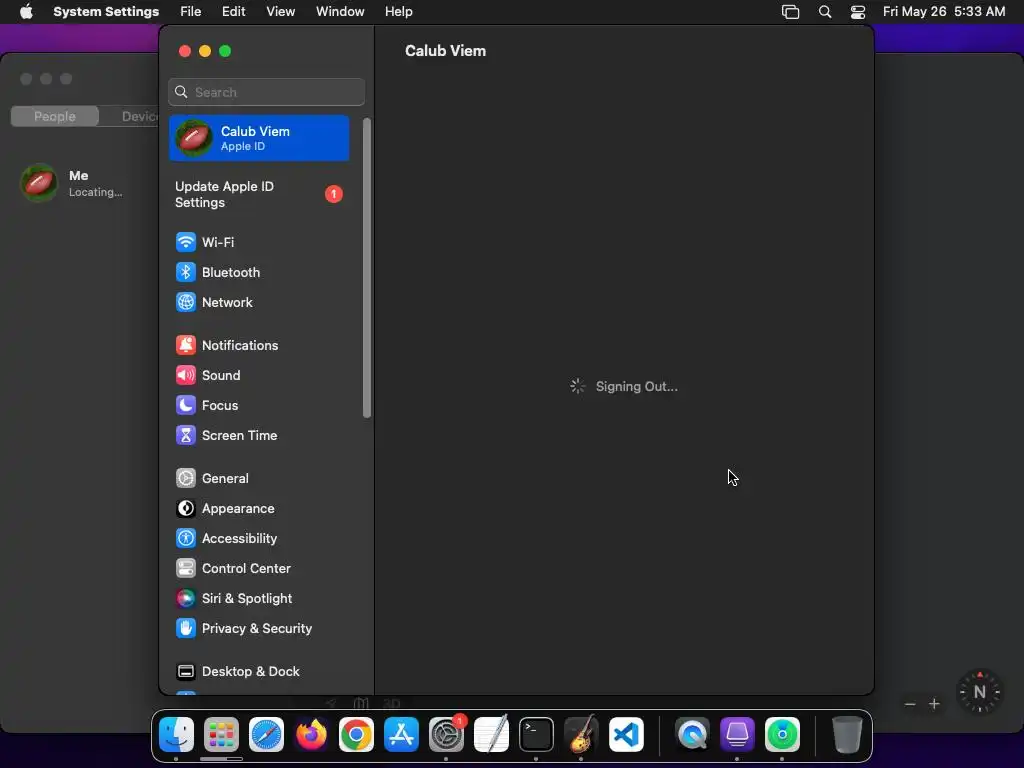This screenshot has width=1024, height=768.
Task: Click the sidebar Search field
Action: pyautogui.click(x=266, y=92)
